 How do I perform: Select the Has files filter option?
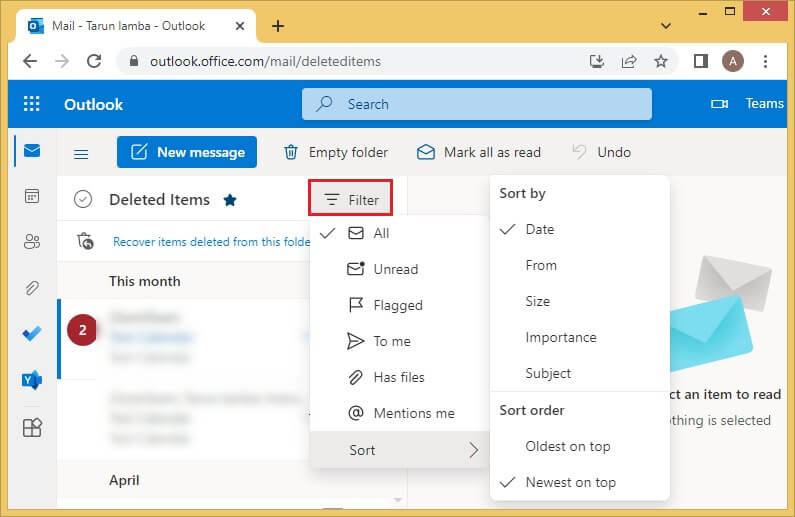400,377
